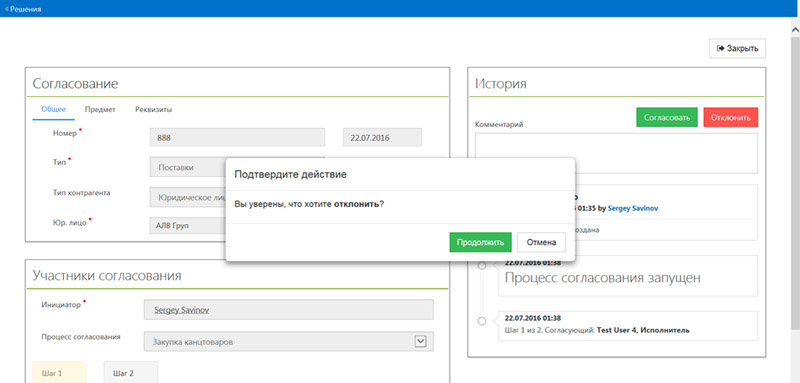
Task: Open the Тип контрагента dropdown
Action: 188,196
